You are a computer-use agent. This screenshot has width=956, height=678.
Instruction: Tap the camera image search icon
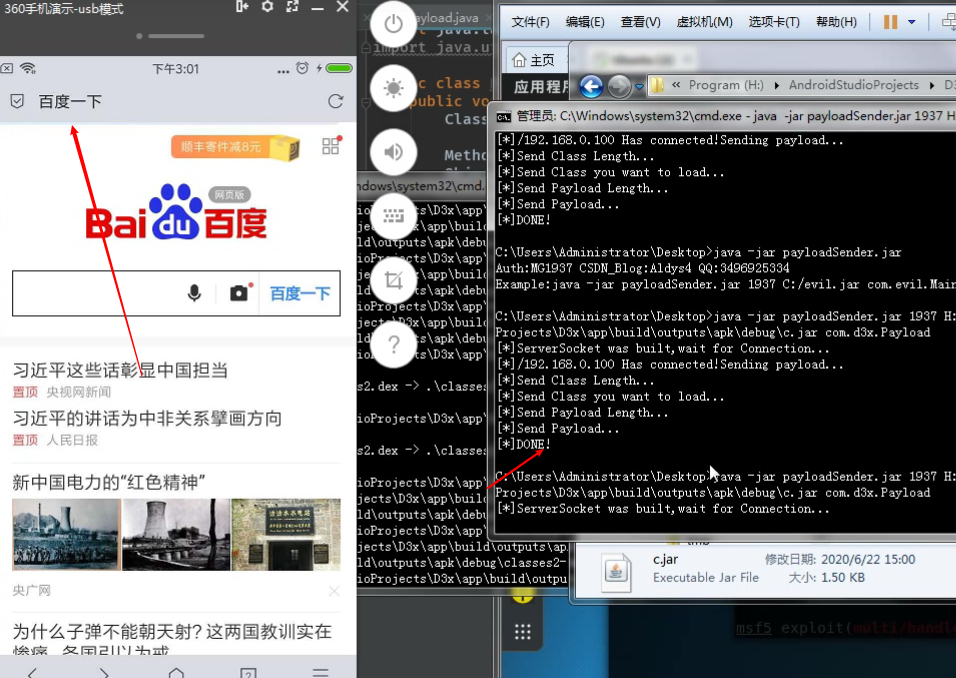pyautogui.click(x=239, y=293)
